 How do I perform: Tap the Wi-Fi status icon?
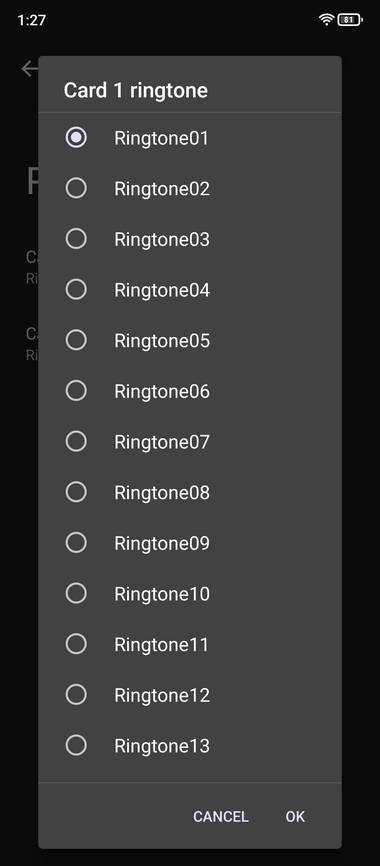pyautogui.click(x=326, y=20)
